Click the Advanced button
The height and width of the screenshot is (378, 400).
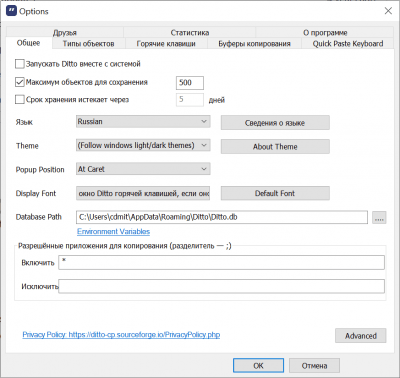click(x=361, y=336)
